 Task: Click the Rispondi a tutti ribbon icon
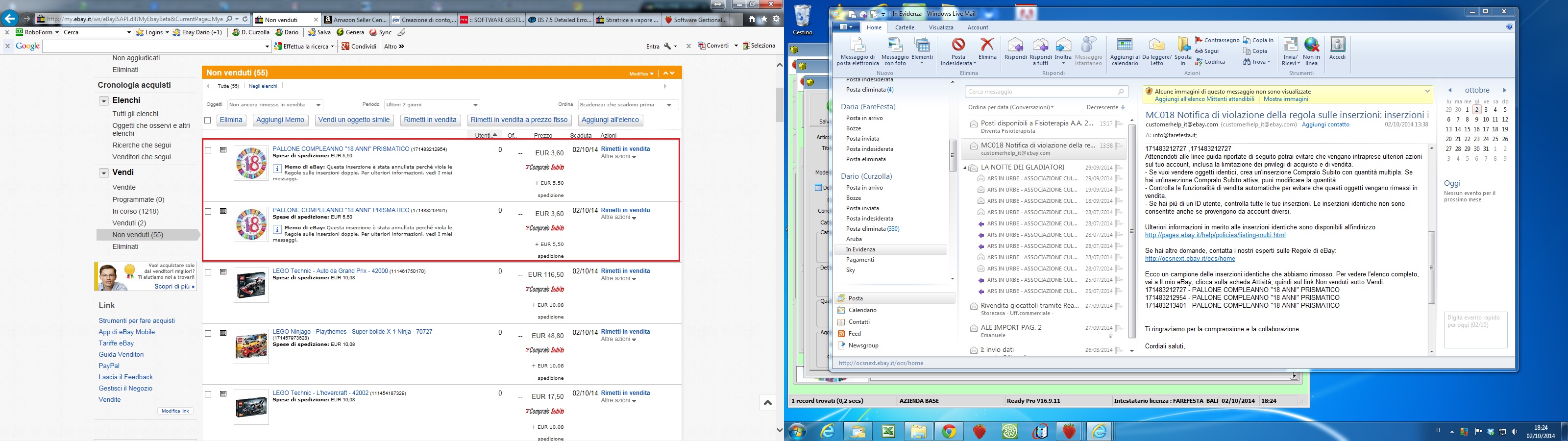pos(1040,51)
